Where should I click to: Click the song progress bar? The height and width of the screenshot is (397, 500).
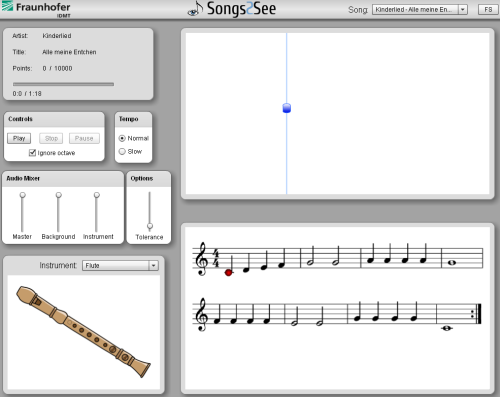click(63, 84)
